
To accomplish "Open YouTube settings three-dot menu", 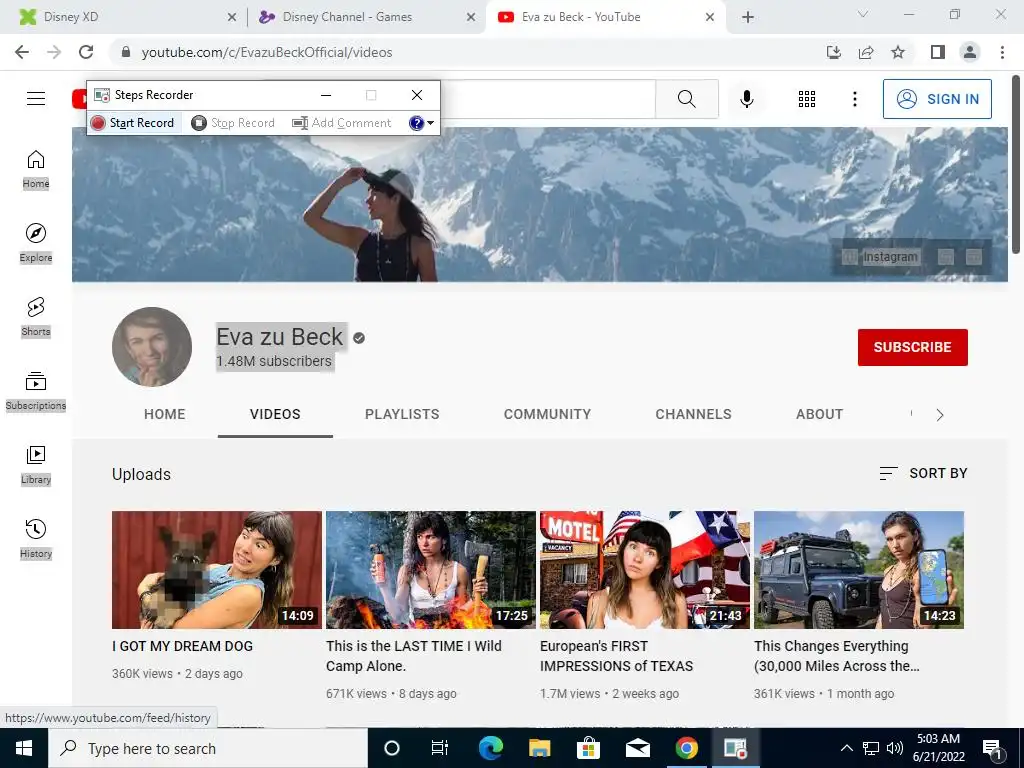I will [855, 99].
